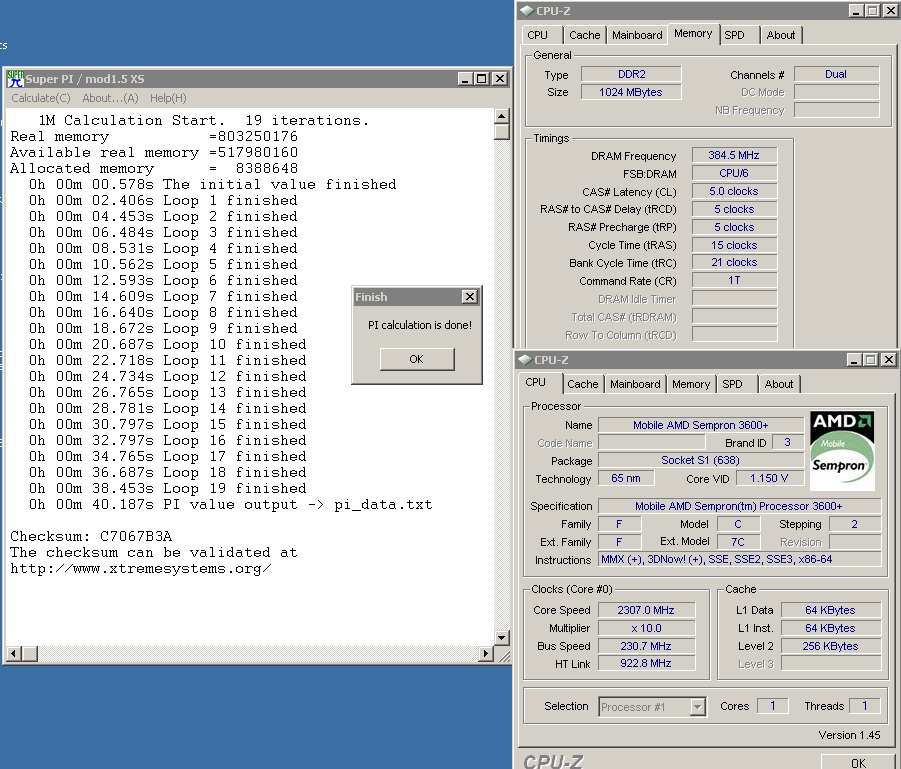Open the Calculate(C) menu in Super PI
Screen dimensions: 901x769
41,98
